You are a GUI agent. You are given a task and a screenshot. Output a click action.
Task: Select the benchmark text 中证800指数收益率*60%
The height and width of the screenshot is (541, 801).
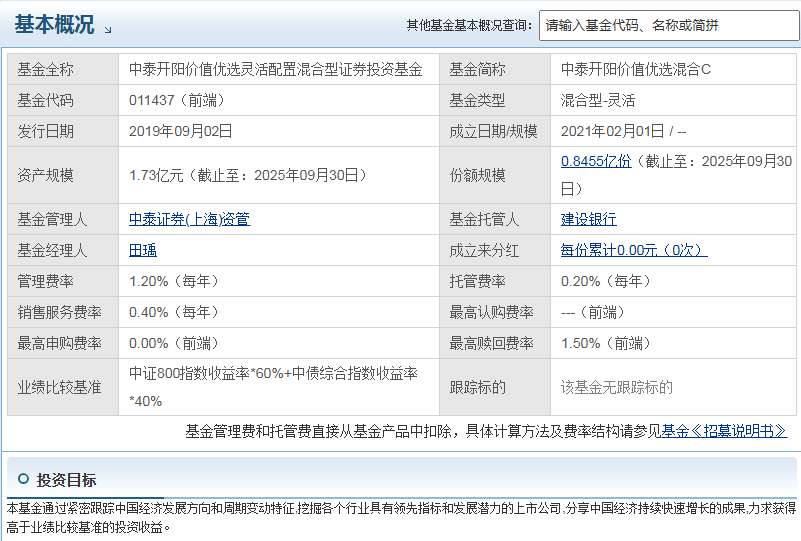coord(206,373)
